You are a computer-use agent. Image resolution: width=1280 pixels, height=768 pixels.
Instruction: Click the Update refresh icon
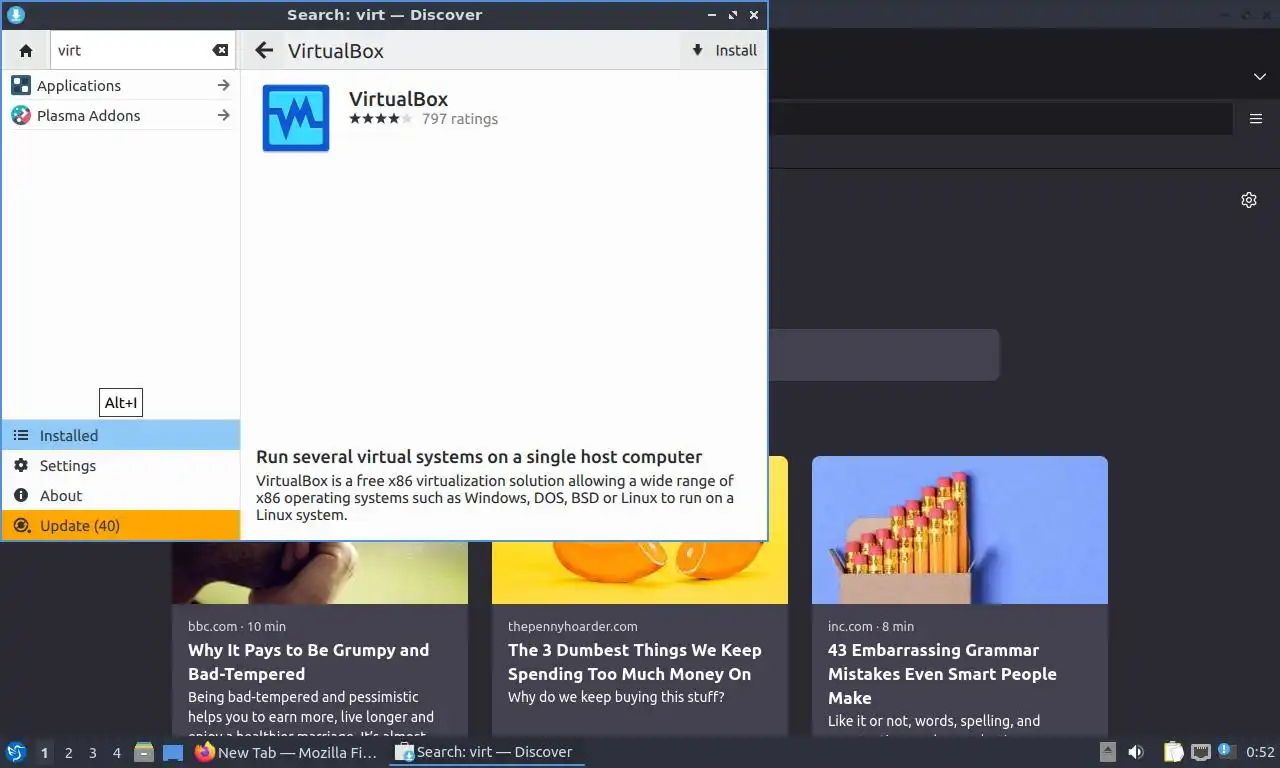(21, 525)
